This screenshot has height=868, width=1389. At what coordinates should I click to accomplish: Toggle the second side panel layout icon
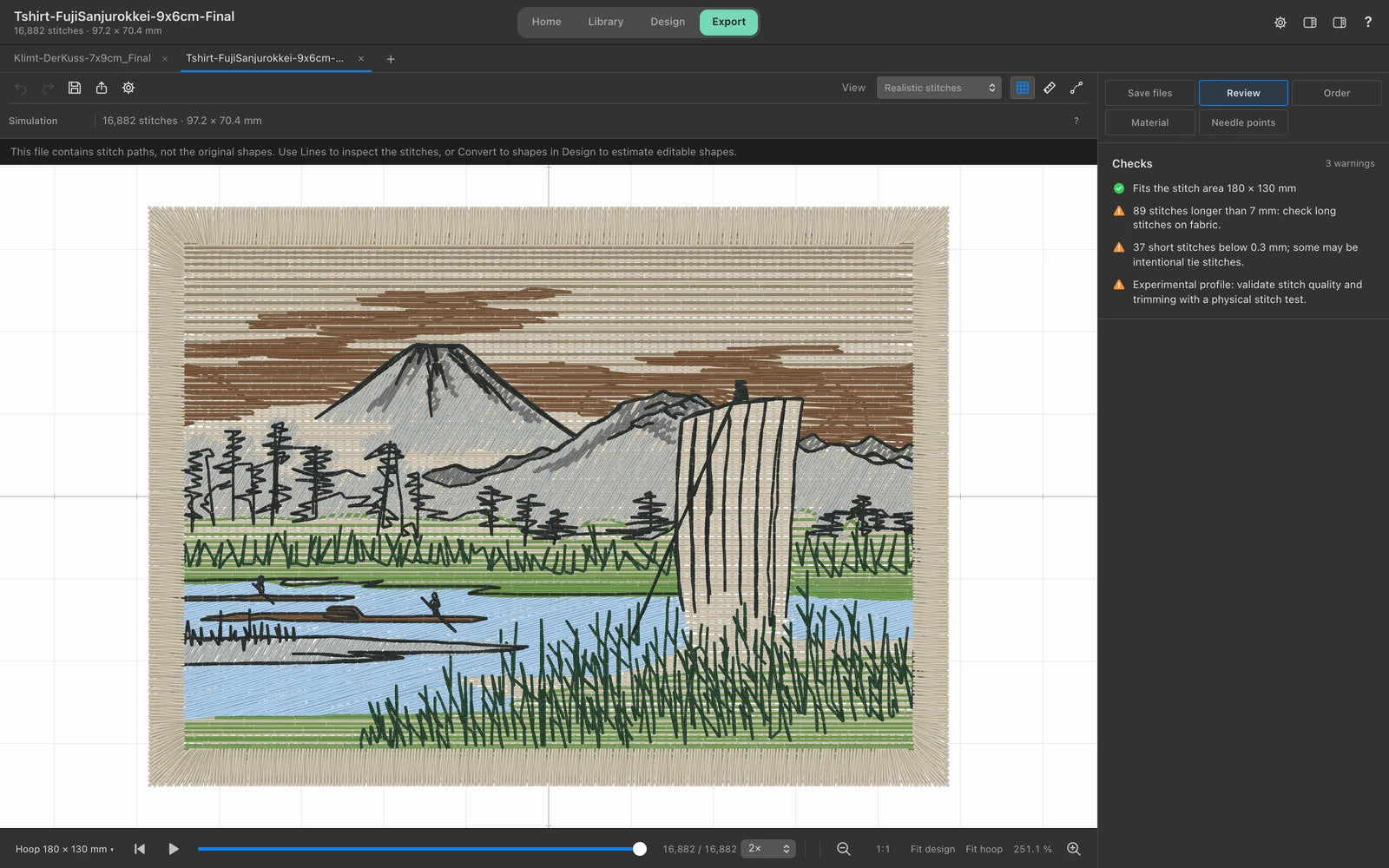click(1340, 23)
